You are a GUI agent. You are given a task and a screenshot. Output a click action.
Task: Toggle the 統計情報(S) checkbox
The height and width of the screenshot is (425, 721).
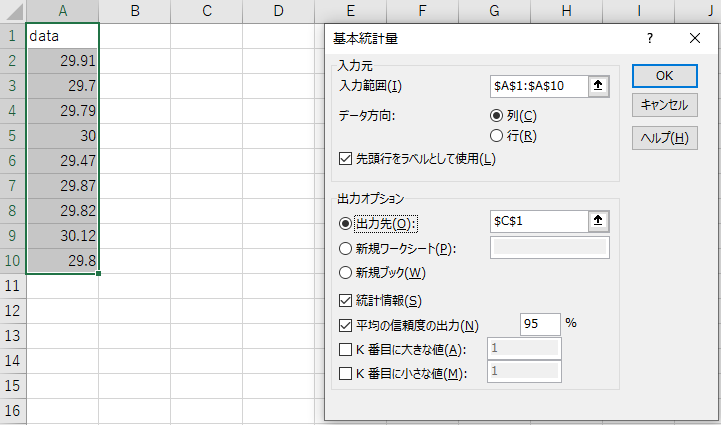coord(345,300)
